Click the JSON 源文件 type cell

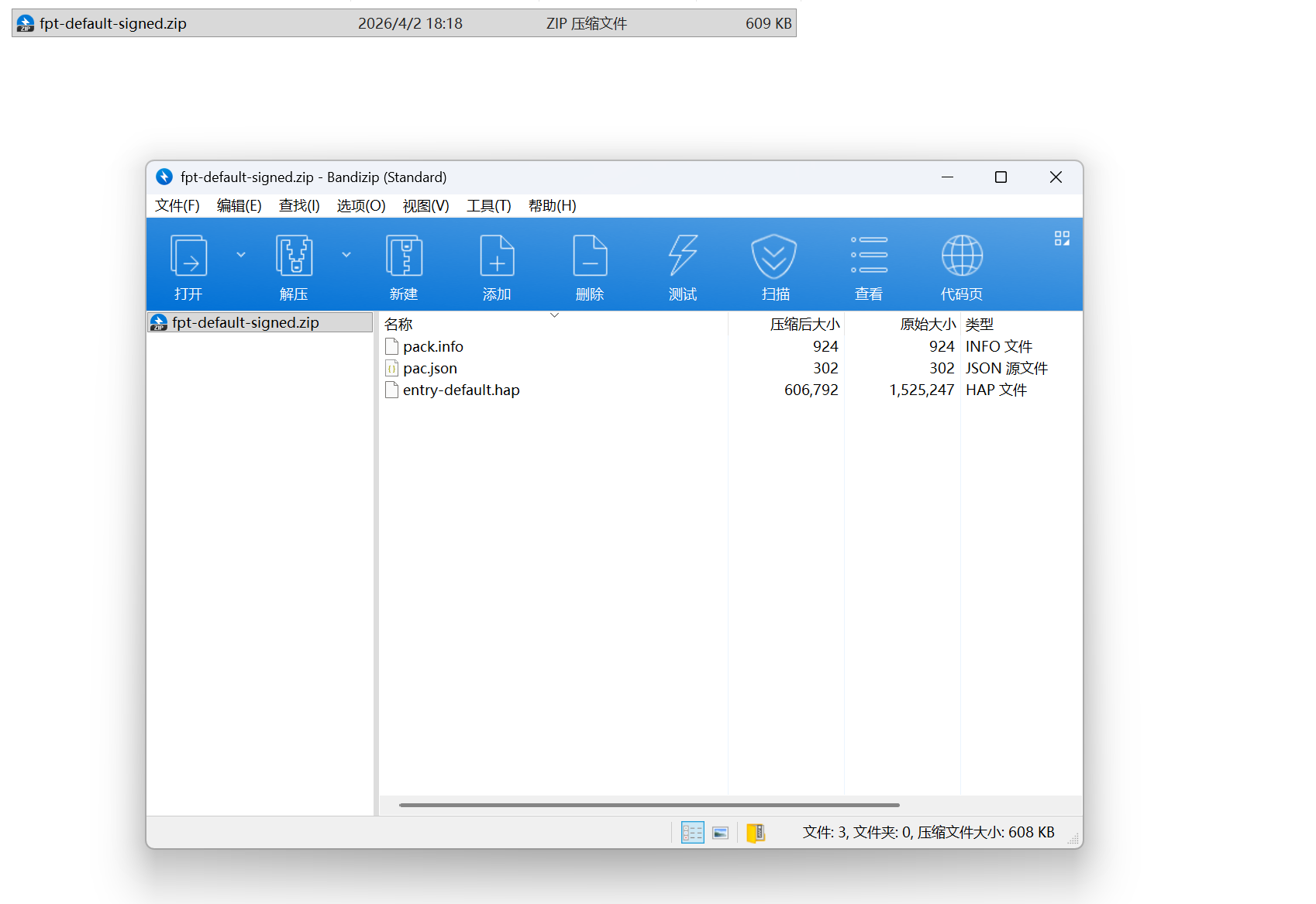point(1007,368)
